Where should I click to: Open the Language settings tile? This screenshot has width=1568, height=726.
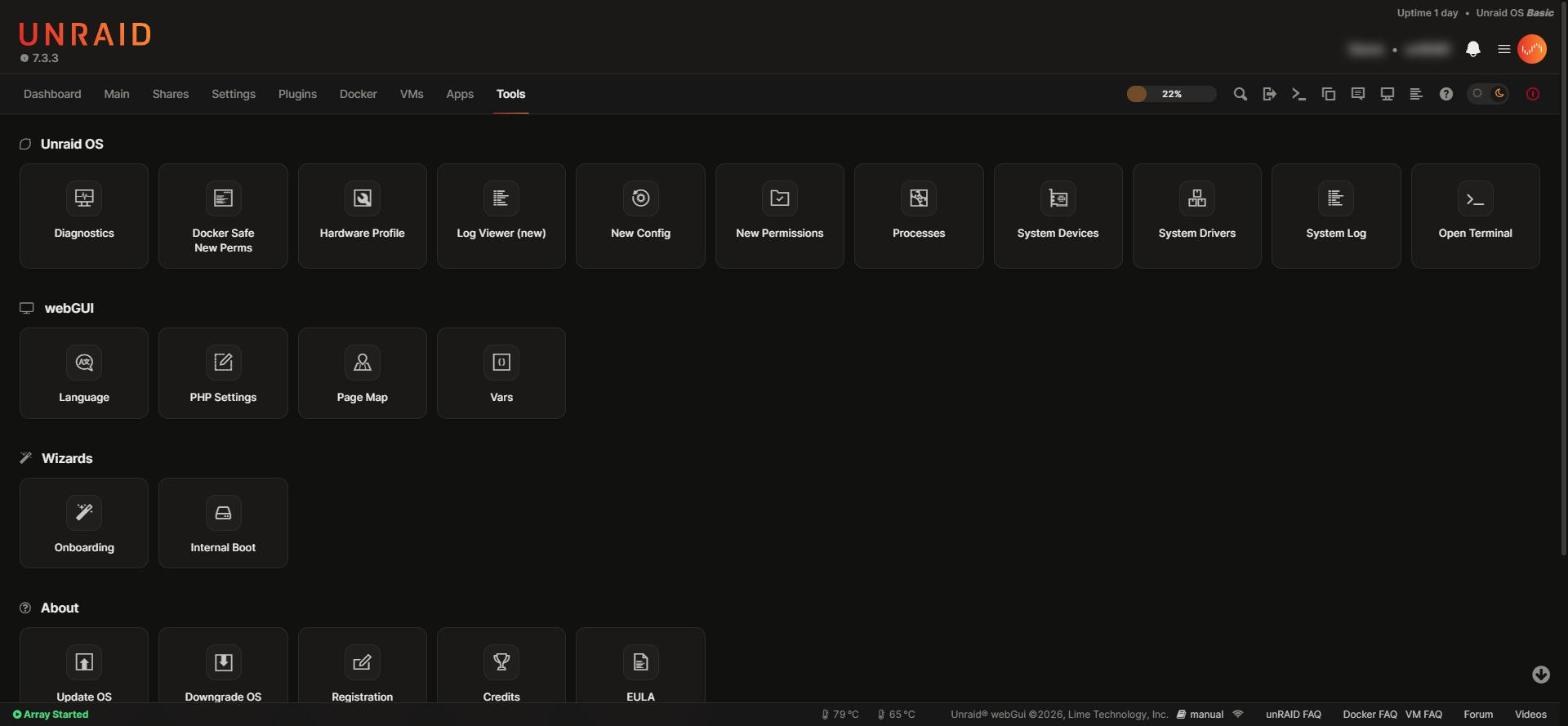(x=84, y=373)
